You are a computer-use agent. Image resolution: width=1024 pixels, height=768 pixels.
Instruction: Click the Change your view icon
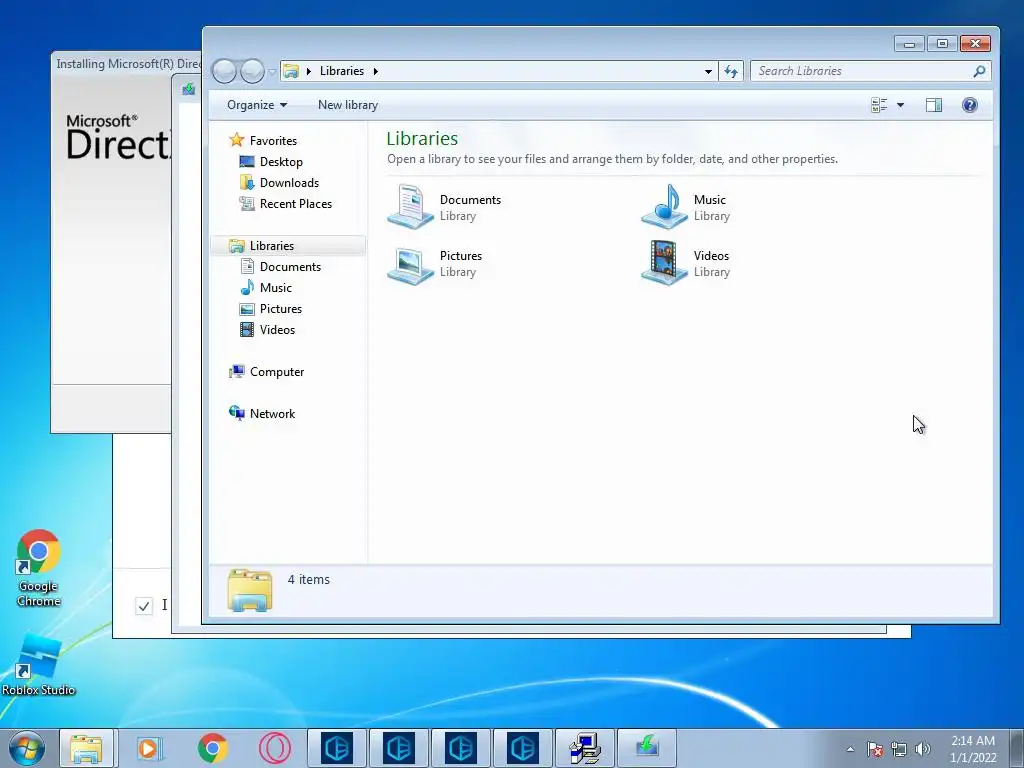click(879, 105)
